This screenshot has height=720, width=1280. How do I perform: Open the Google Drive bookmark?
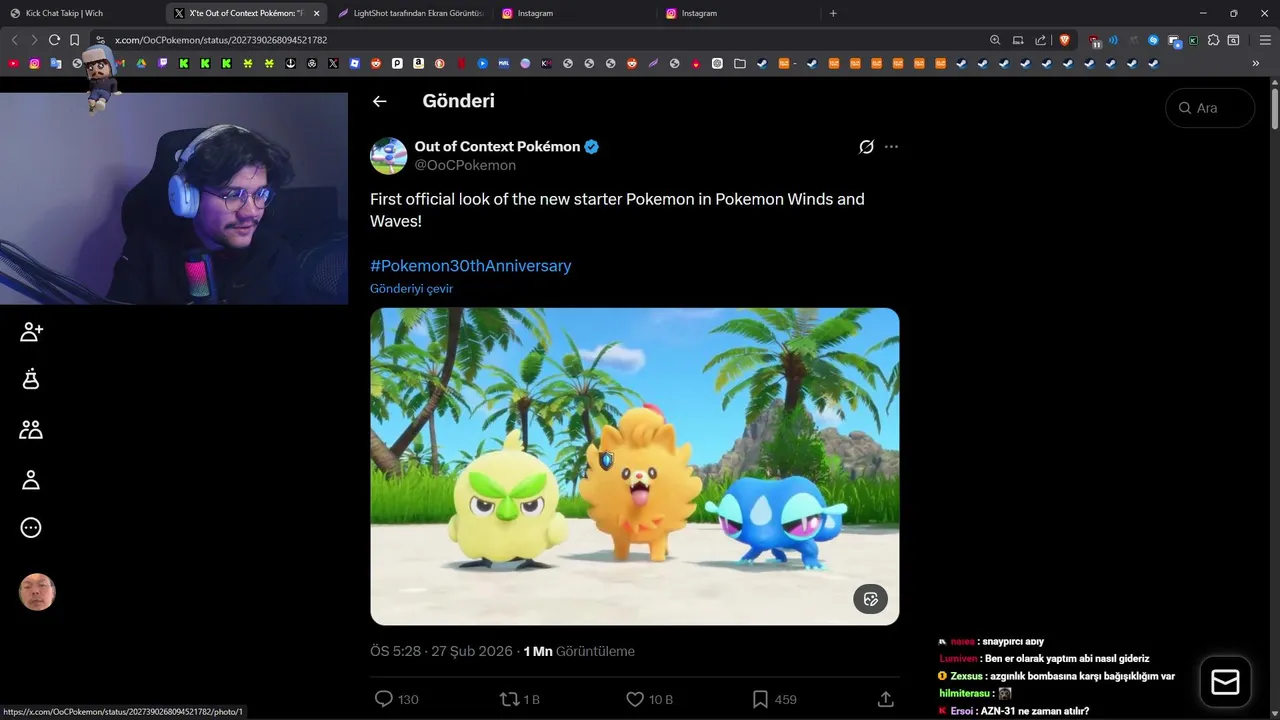coord(141,63)
